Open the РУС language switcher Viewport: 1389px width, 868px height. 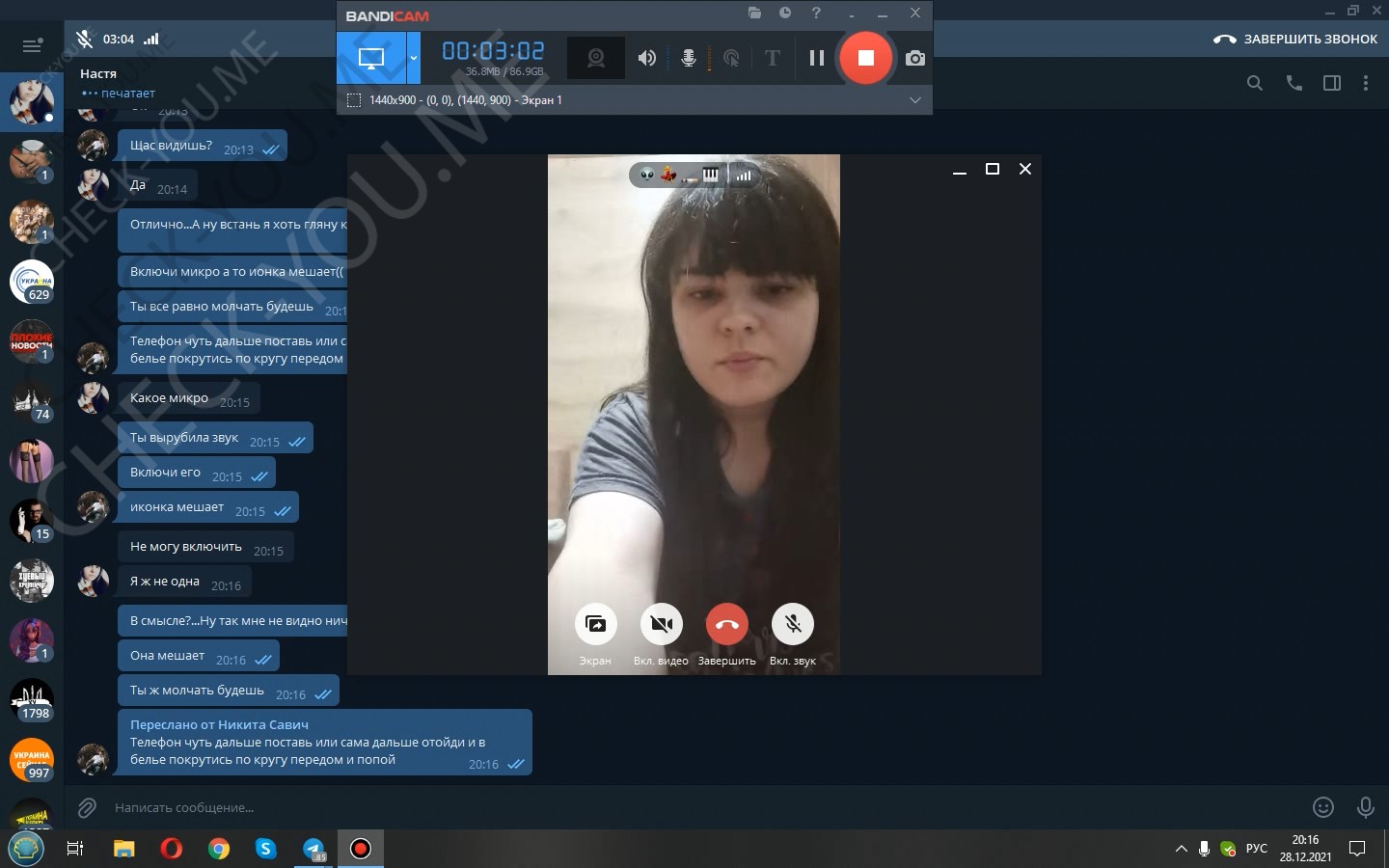click(1257, 849)
